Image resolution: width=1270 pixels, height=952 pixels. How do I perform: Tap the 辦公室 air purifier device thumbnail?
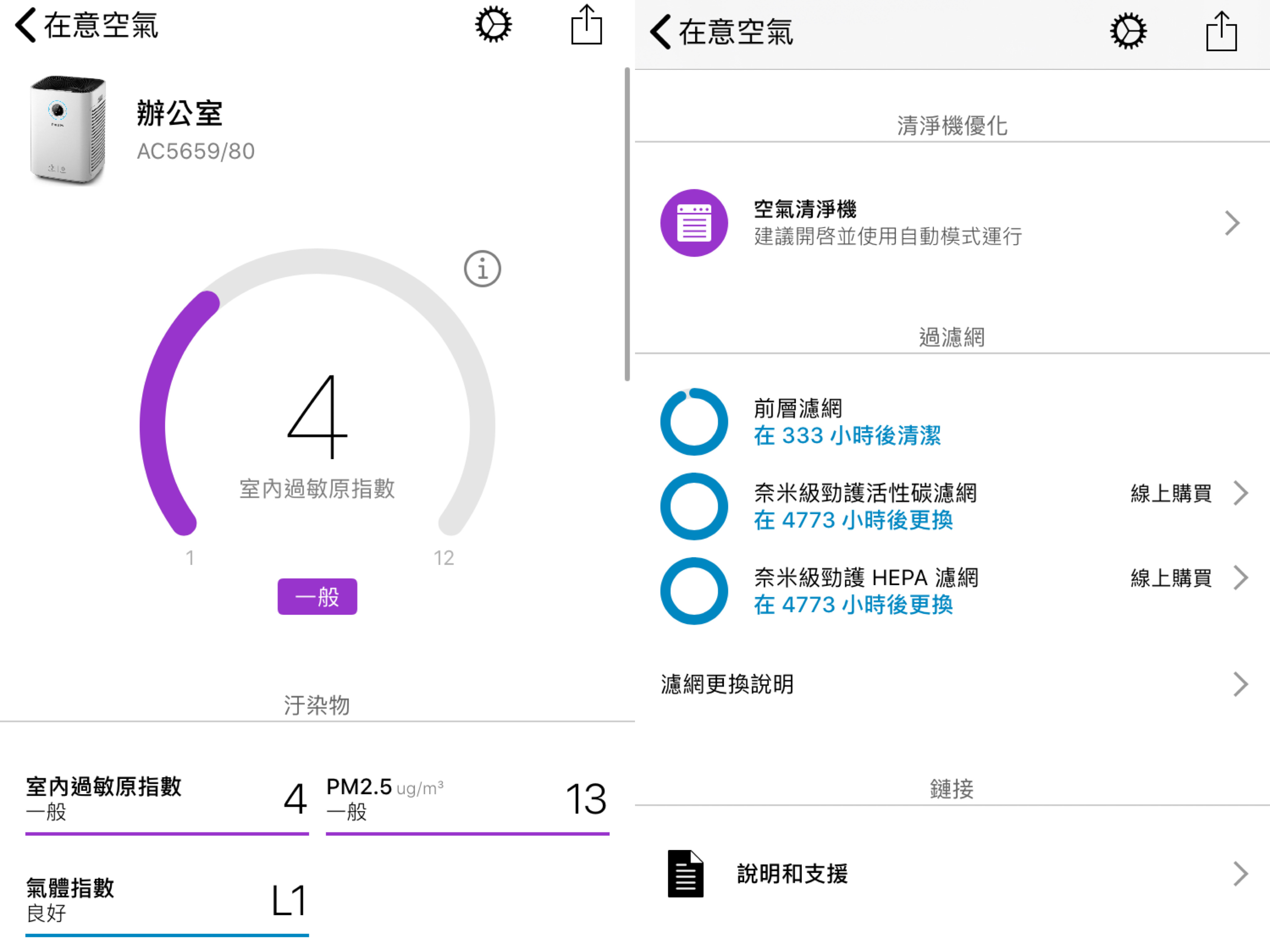click(x=68, y=130)
